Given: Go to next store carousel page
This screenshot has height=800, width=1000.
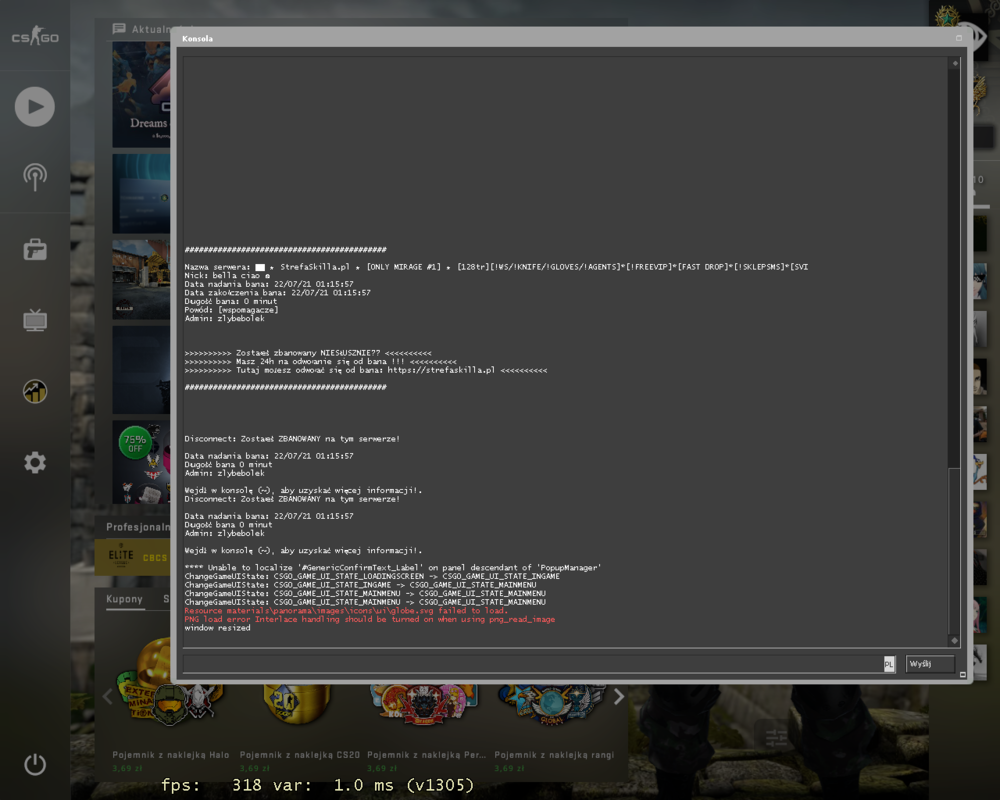Looking at the screenshot, I should 618,697.
